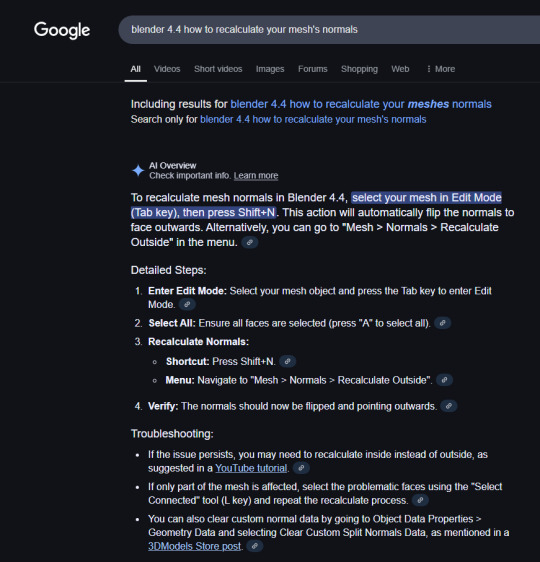
Task: Click the "Detailed Steps:" heading
Action: tap(168, 270)
